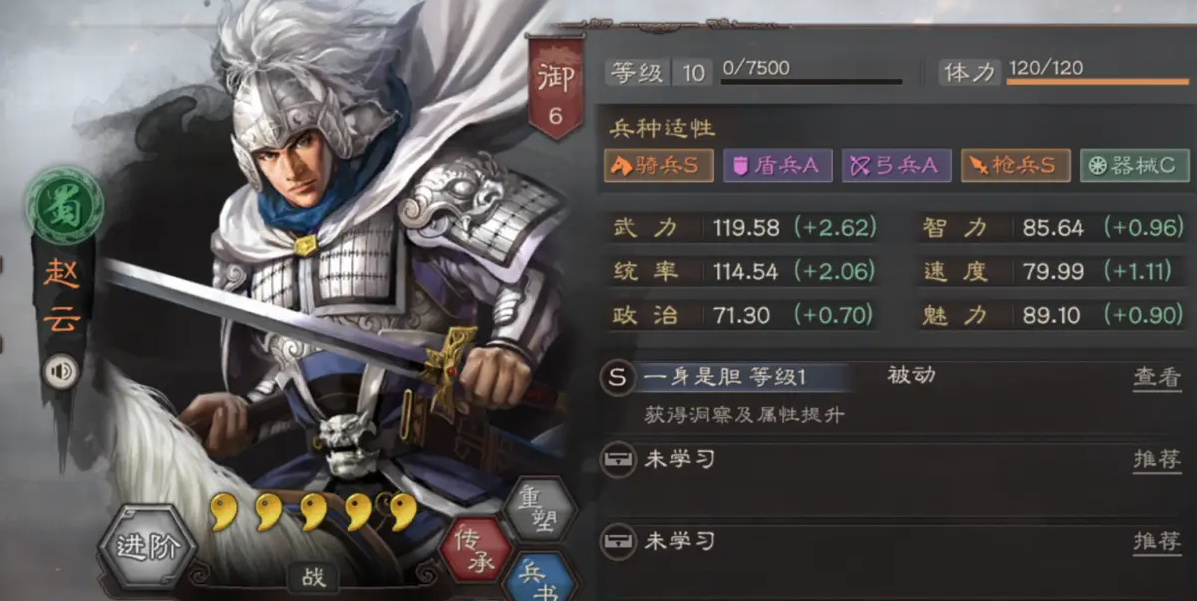The image size is (1197, 601).
Task: Select the red 传承 inheritance hexagon
Action: click(476, 551)
